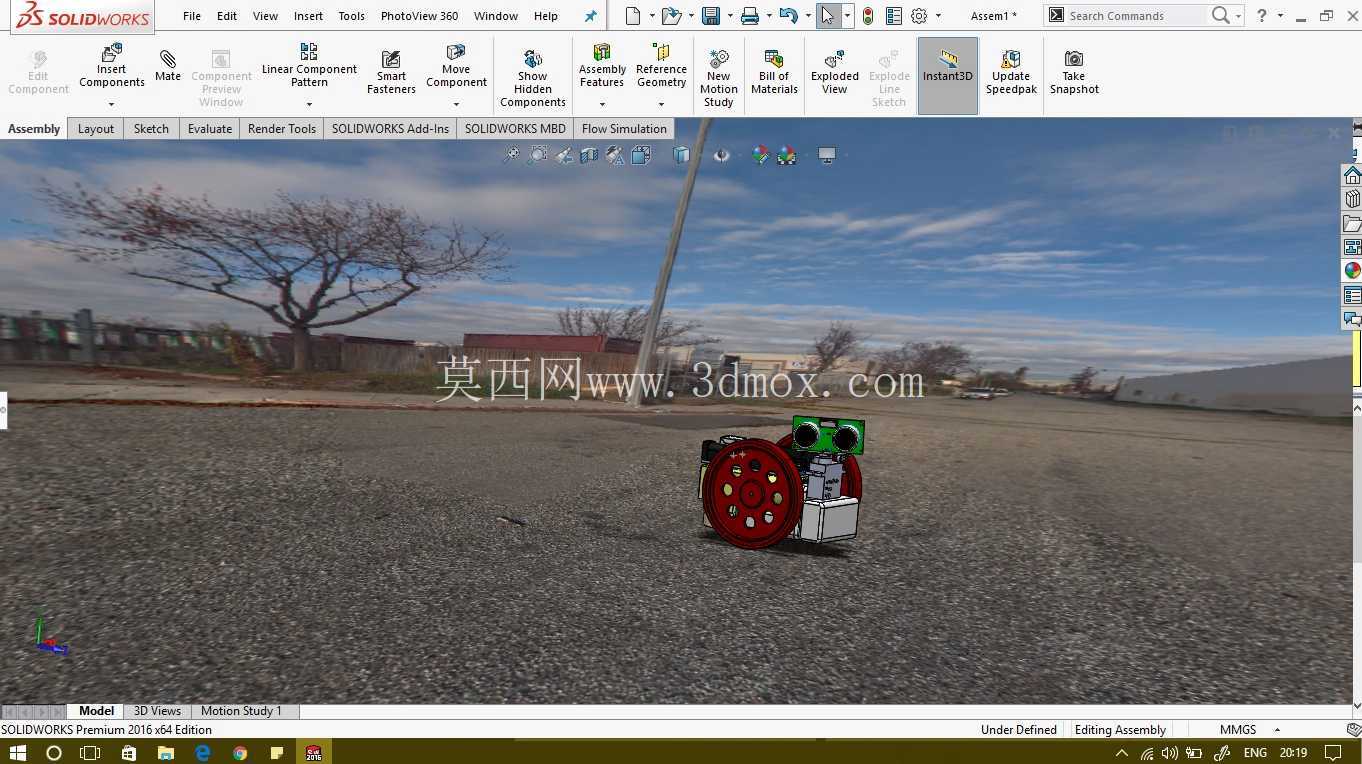Image resolution: width=1362 pixels, height=764 pixels.
Task: Take Snapshot of the model
Action: [x=1074, y=72]
